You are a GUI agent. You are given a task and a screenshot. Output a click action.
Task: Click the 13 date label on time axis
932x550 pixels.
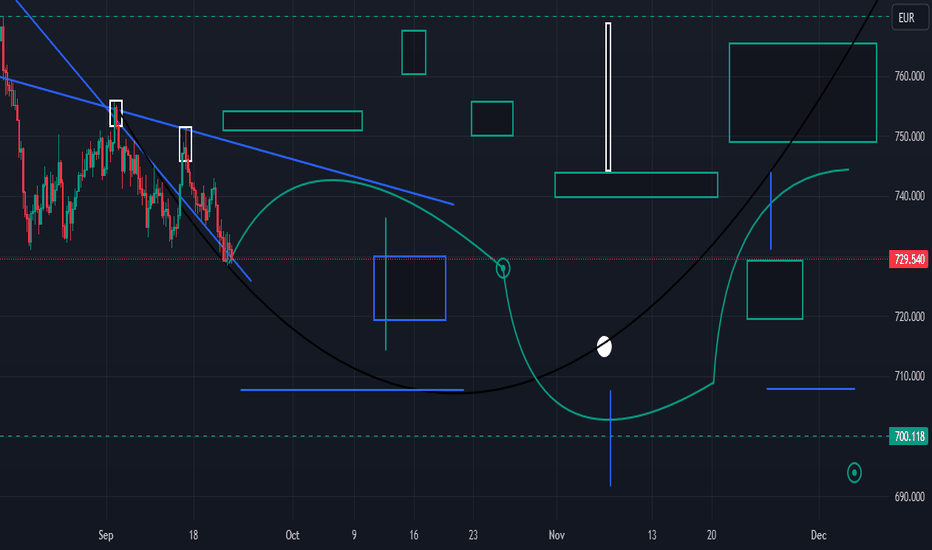pos(652,535)
